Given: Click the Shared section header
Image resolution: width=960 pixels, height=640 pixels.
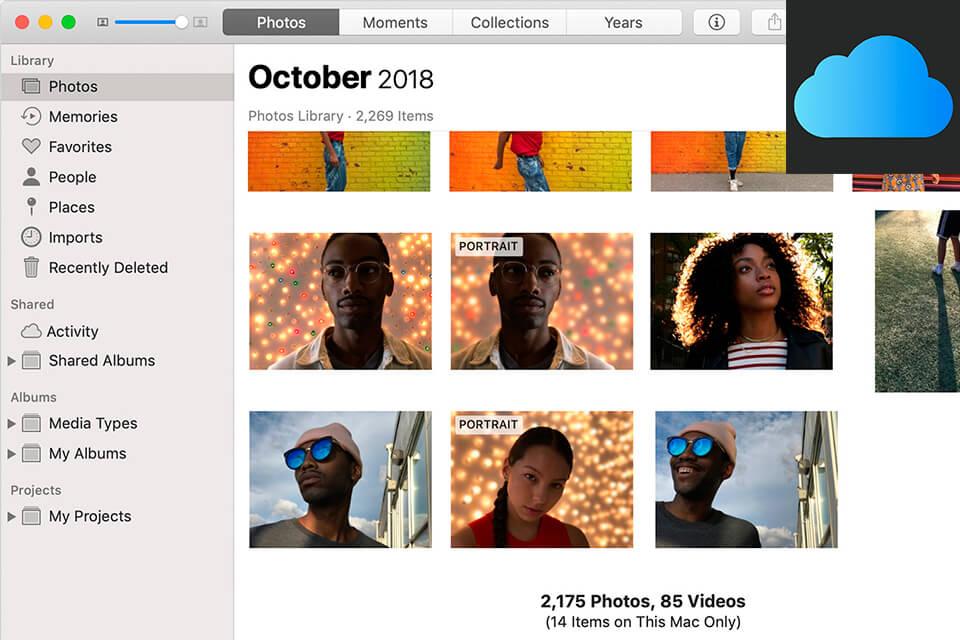Looking at the screenshot, I should tap(32, 304).
